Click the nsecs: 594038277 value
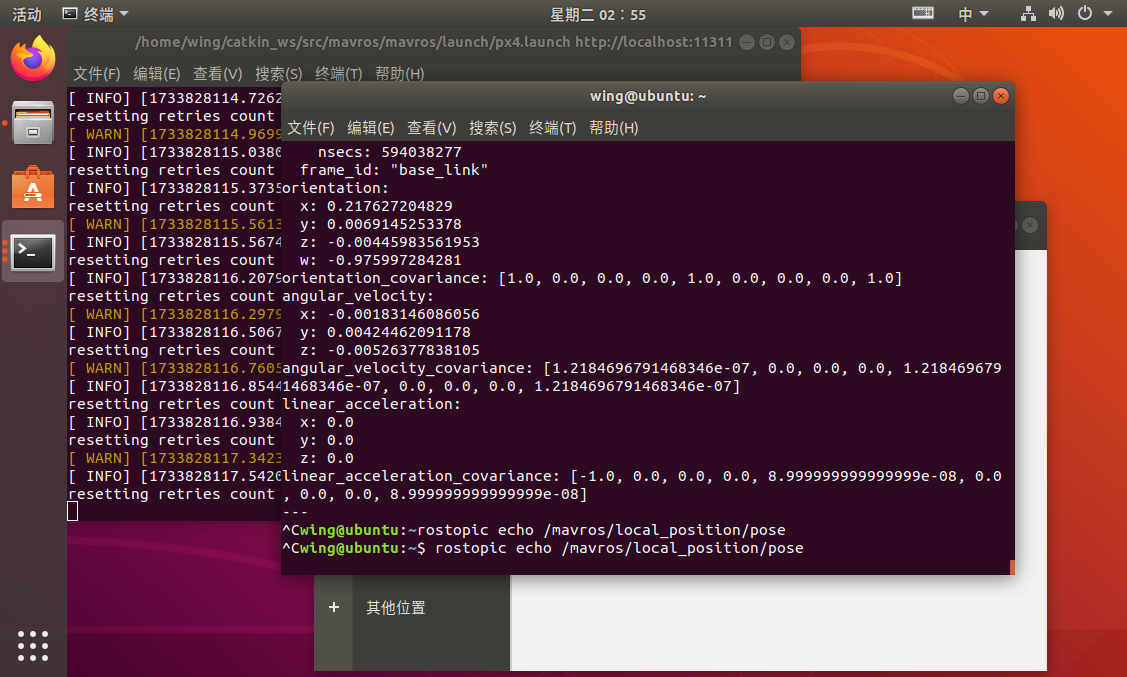1127x677 pixels. pyautogui.click(x=421, y=152)
